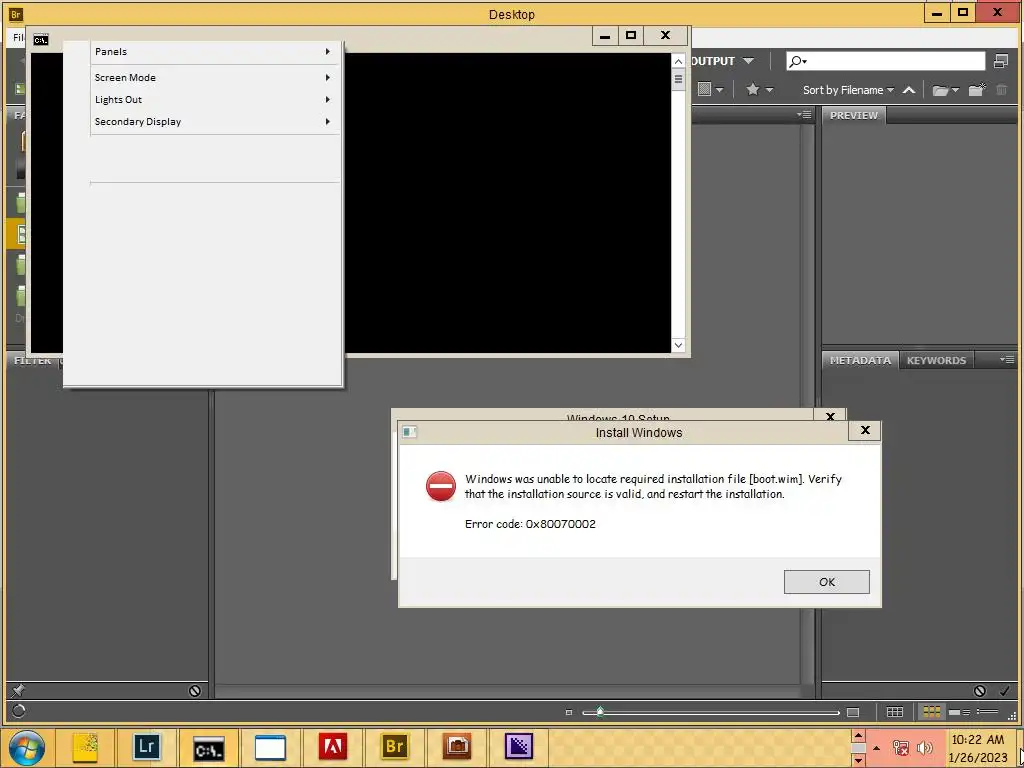Image resolution: width=1024 pixels, height=768 pixels.
Task: Open Lightroom from the taskbar
Action: pos(146,747)
